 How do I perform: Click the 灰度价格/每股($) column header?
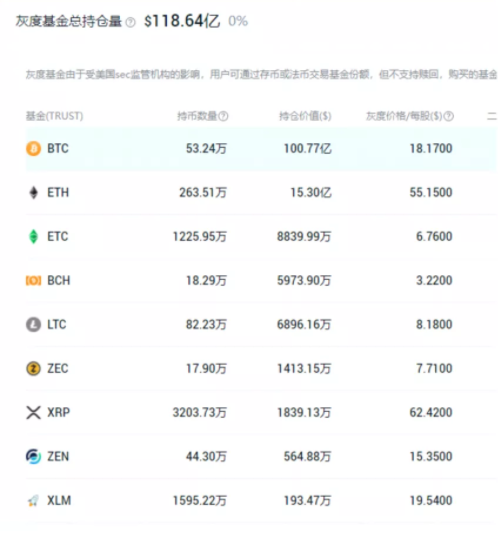404,116
